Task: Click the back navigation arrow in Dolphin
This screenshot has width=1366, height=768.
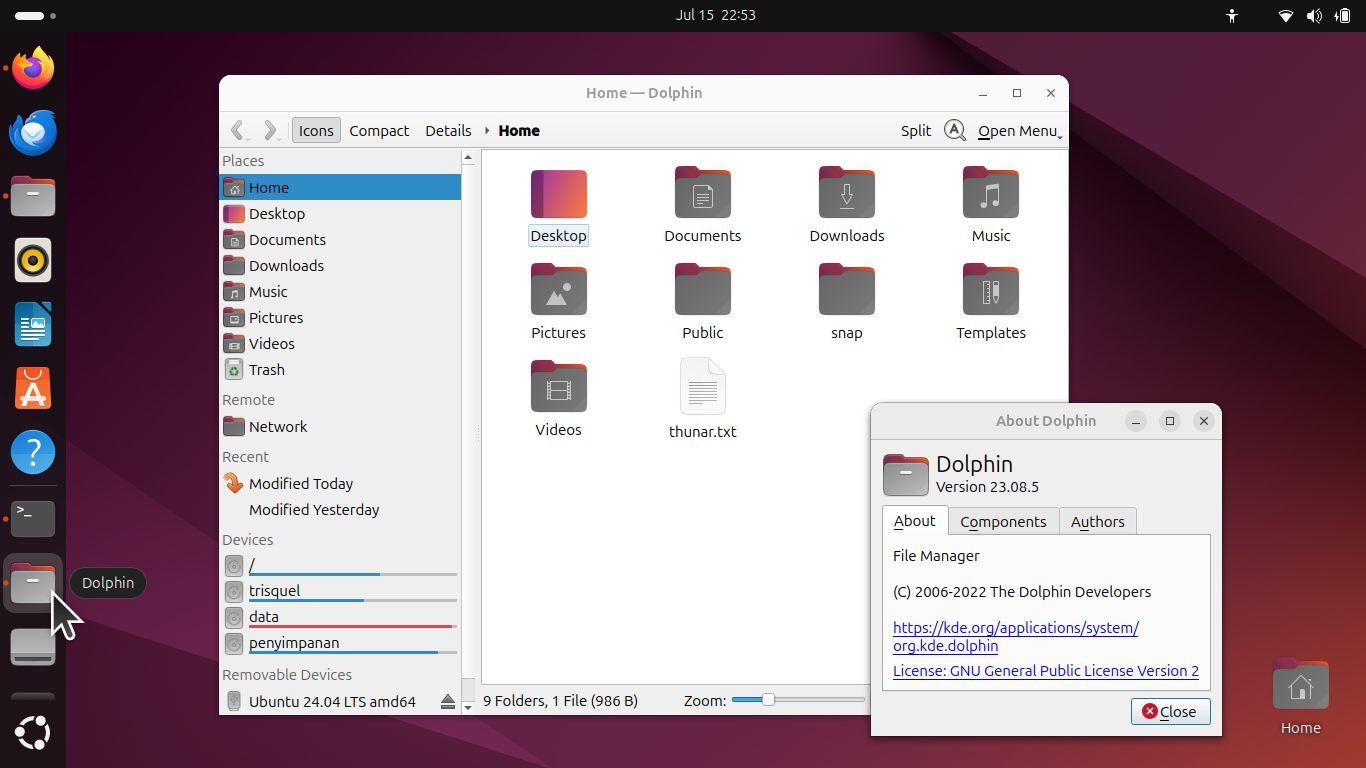Action: pos(238,130)
